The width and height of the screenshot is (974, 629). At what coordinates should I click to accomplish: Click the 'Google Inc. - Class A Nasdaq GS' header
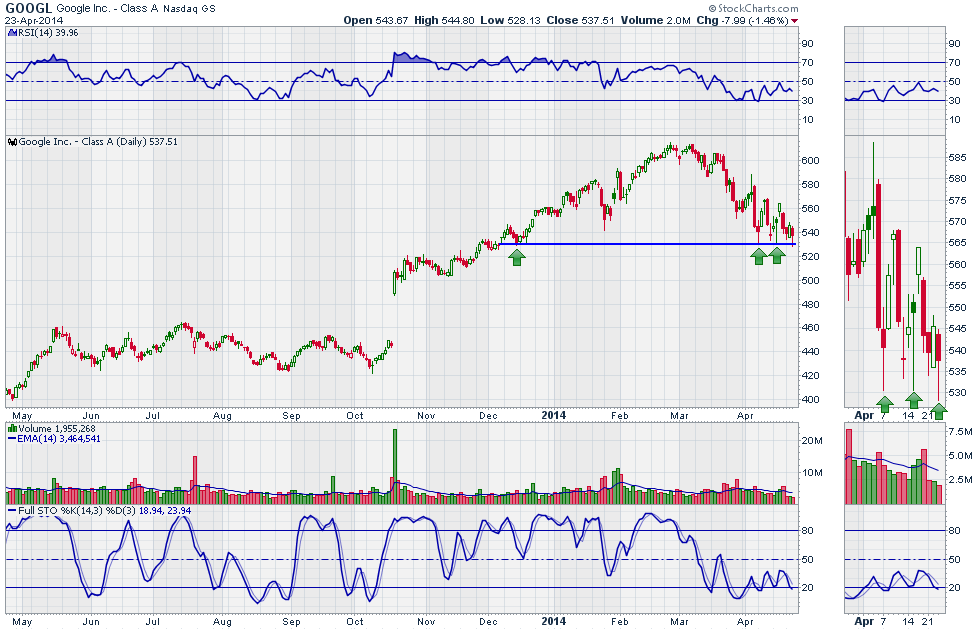(135, 9)
